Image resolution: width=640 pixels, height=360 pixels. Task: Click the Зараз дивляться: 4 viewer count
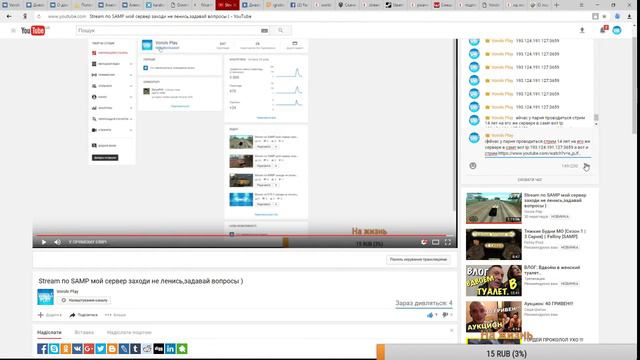(x=424, y=303)
